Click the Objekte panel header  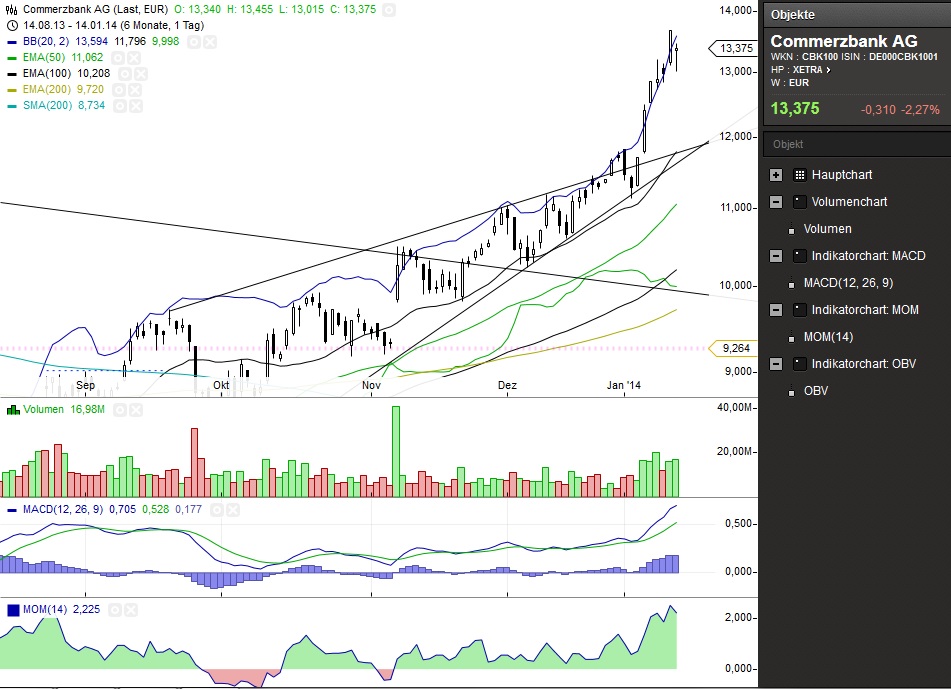tap(857, 15)
